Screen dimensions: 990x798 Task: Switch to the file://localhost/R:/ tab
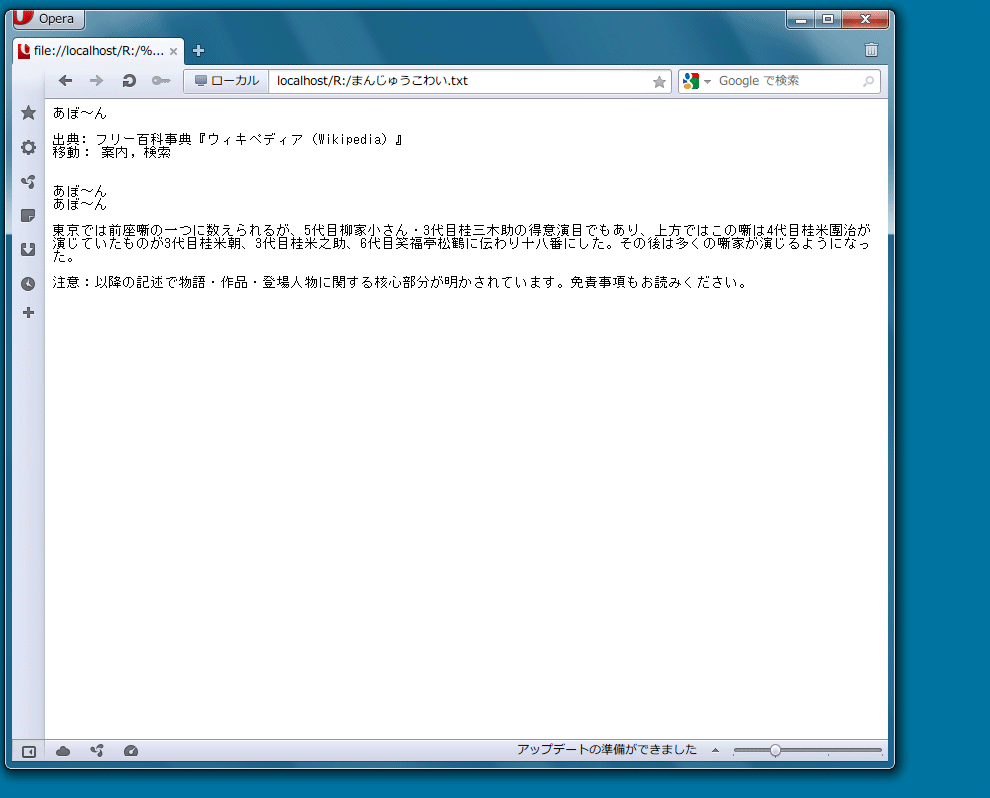point(98,51)
